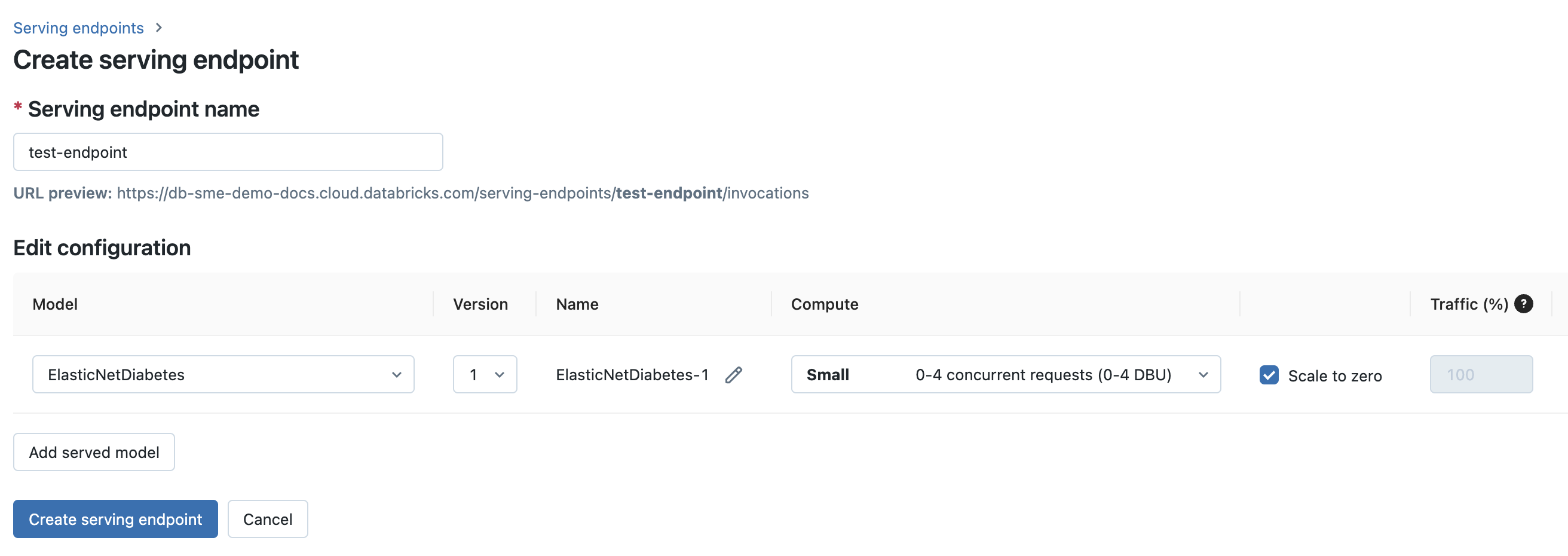Focus the Serving endpoint name field

[x=228, y=152]
